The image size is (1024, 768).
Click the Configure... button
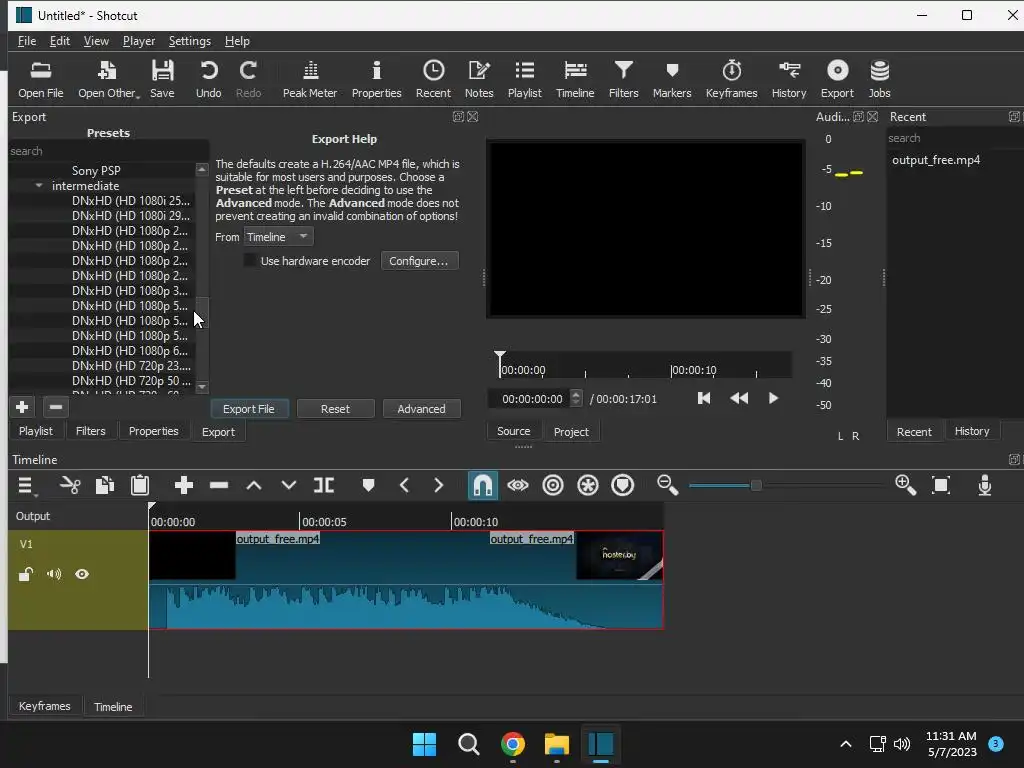(x=419, y=261)
